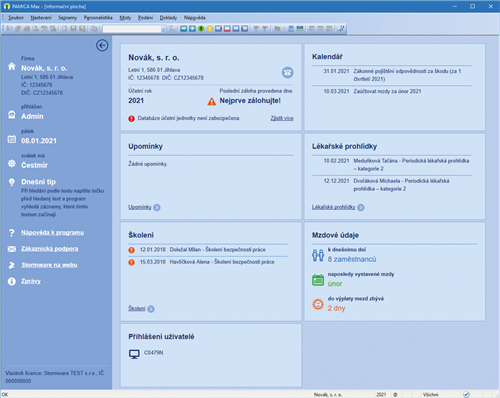Screen dimensions: 500x398
Task: Open the Upomínky link at the card bottom
Action: 140,207
